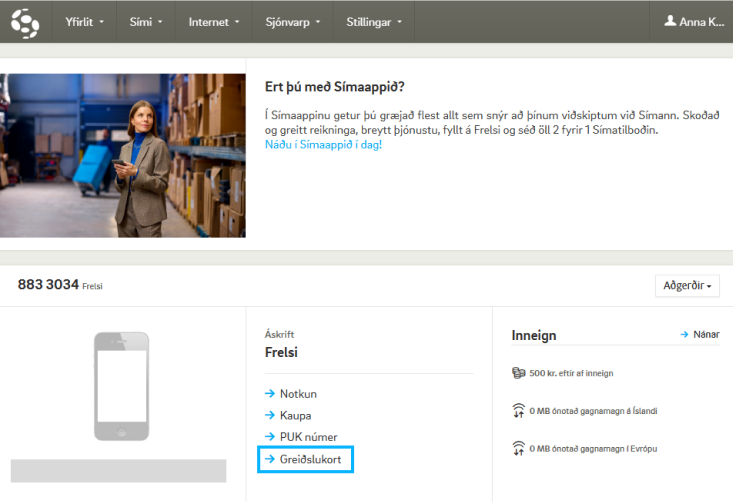Click the dropdown caret next to Sími

(x=160, y=22)
